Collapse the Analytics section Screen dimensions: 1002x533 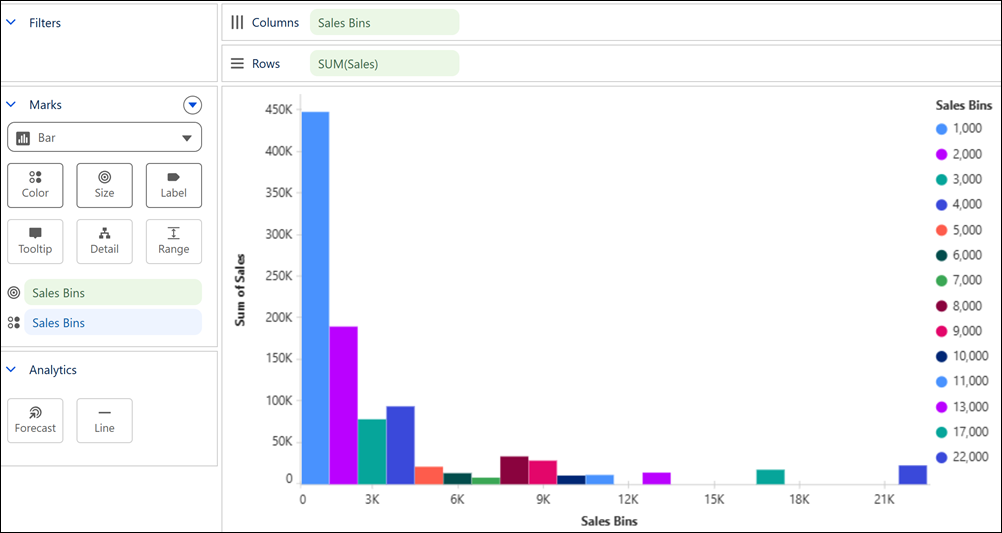11,369
